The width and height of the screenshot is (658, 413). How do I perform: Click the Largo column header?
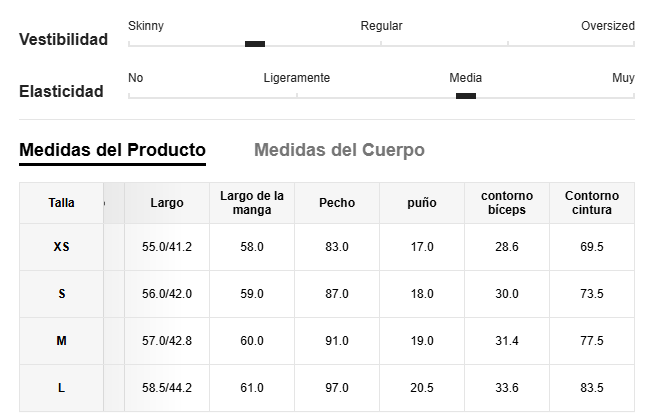(x=167, y=203)
